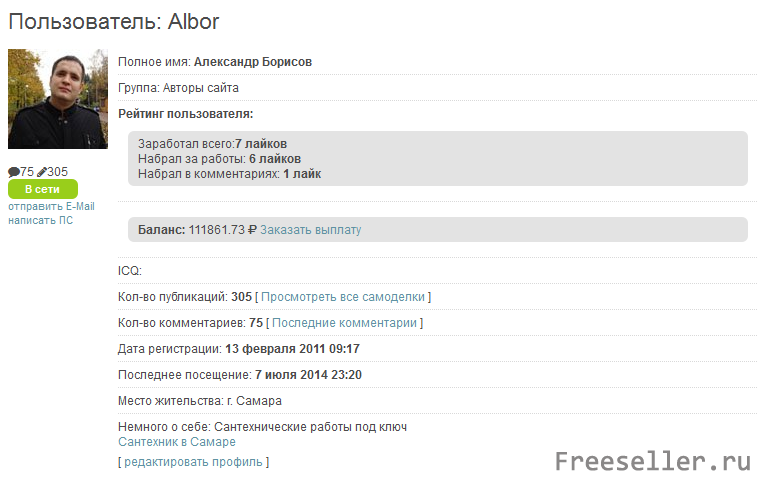This screenshot has height=495, width=763.
Task: Click the publications count 305 under avatar
Action: point(58,172)
